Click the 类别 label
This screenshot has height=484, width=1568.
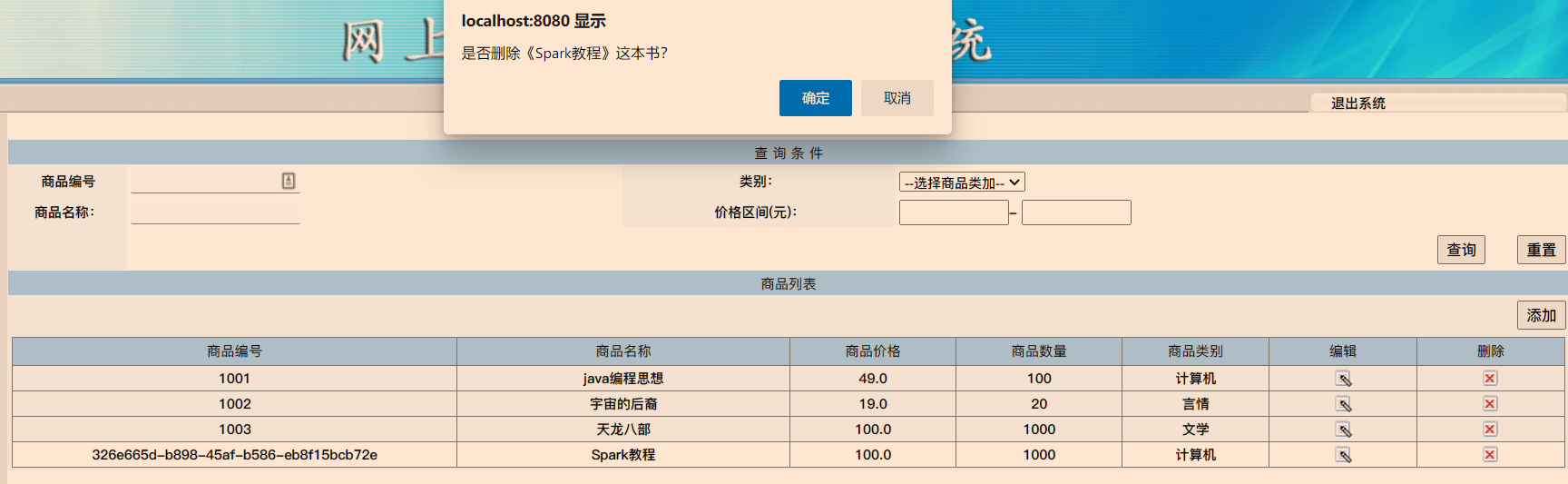755,182
